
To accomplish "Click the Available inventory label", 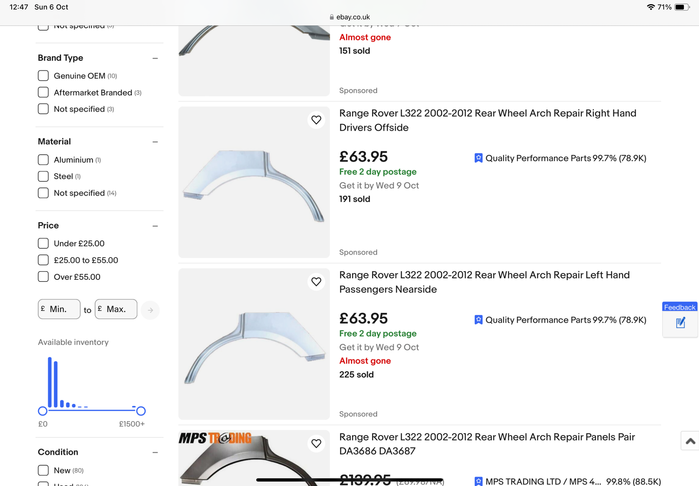I will click(73, 342).
